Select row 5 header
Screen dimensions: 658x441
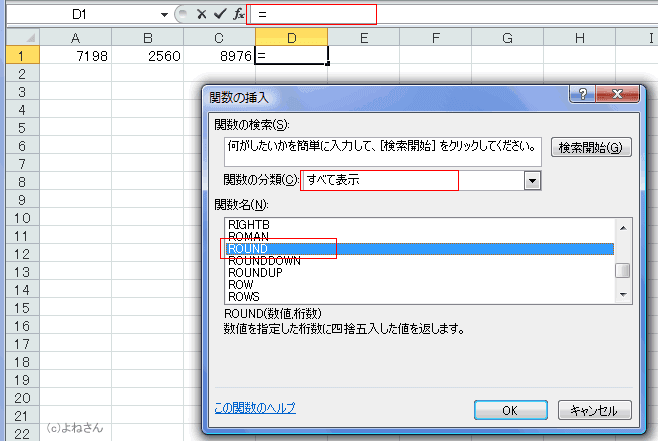pyautogui.click(x=23, y=128)
